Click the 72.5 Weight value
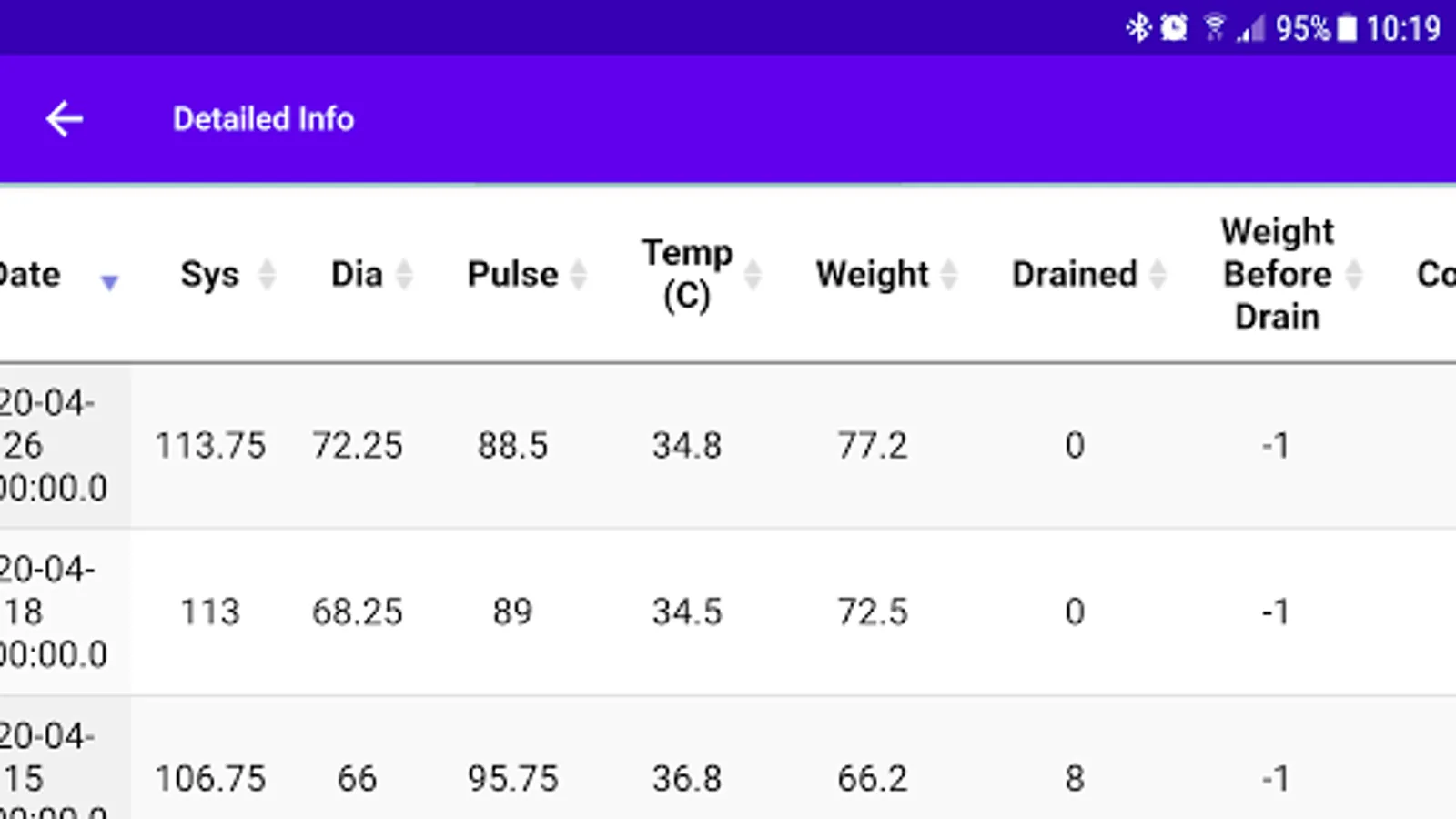The height and width of the screenshot is (819, 1456). [x=872, y=612]
